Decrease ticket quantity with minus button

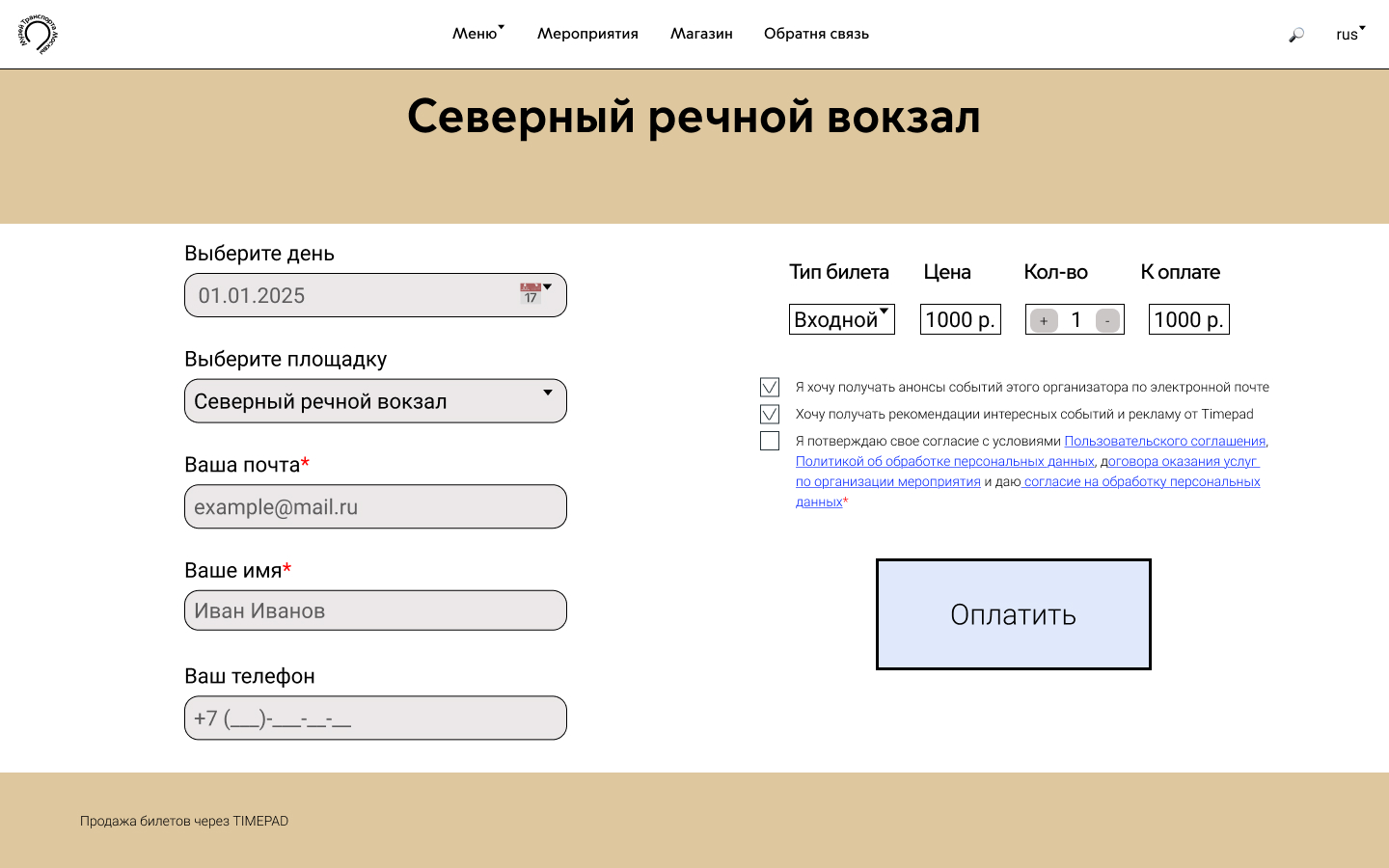[x=1107, y=320]
